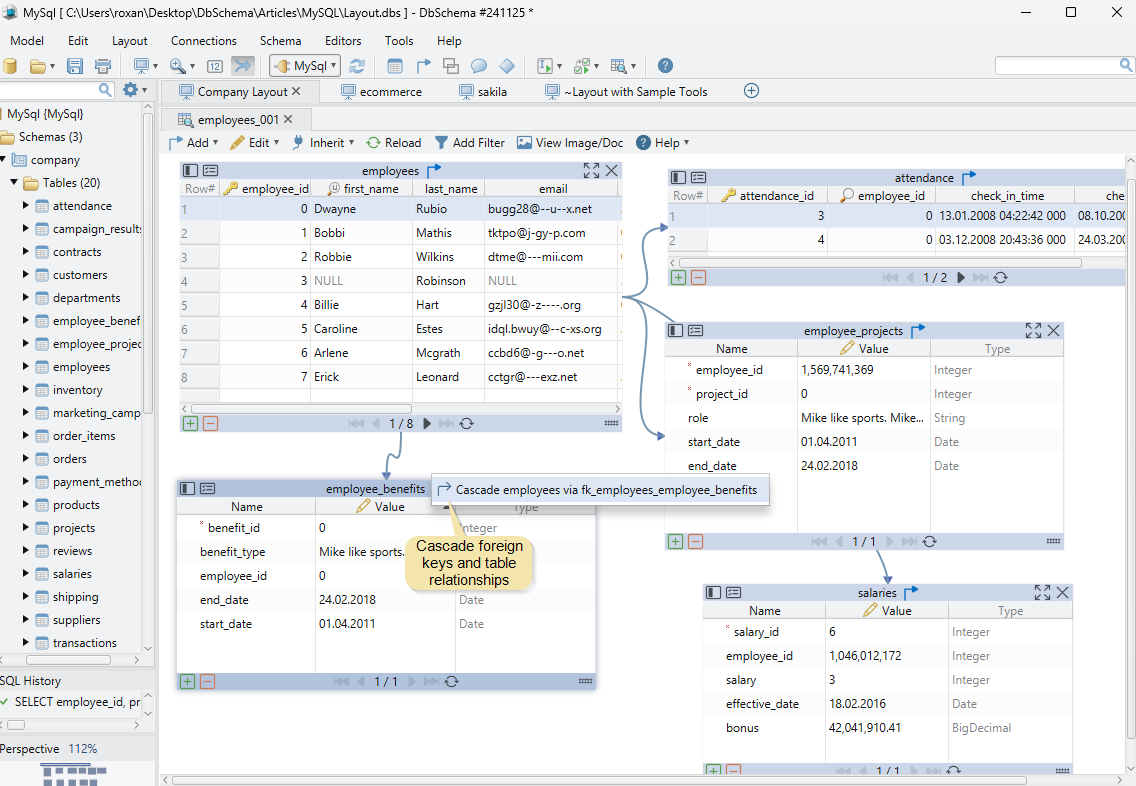Close the employees_001 editor tab
This screenshot has width=1136, height=786.
[288, 120]
